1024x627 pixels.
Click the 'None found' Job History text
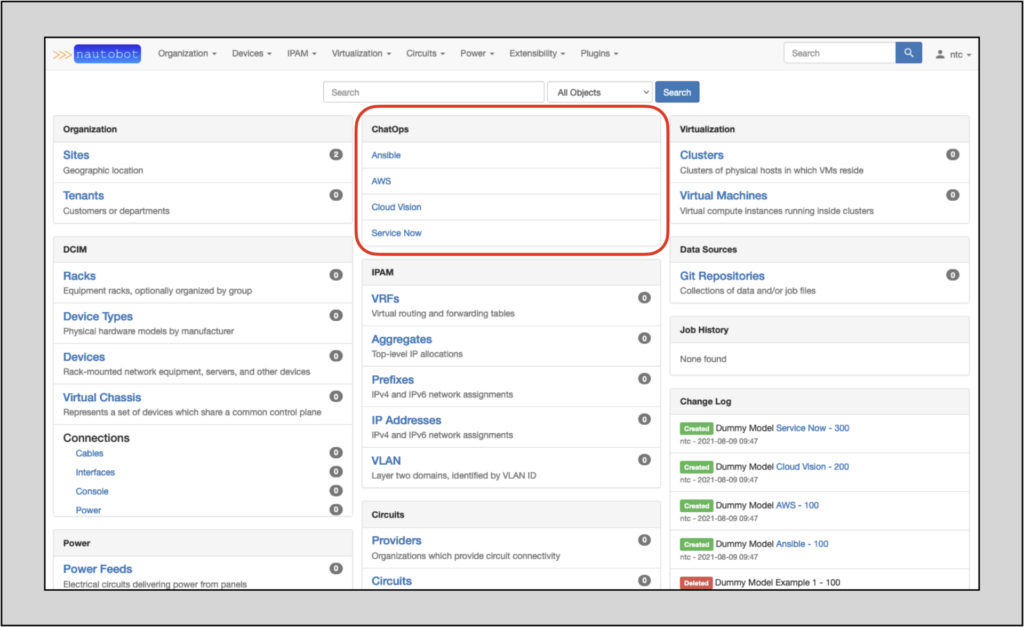pyautogui.click(x=703, y=359)
